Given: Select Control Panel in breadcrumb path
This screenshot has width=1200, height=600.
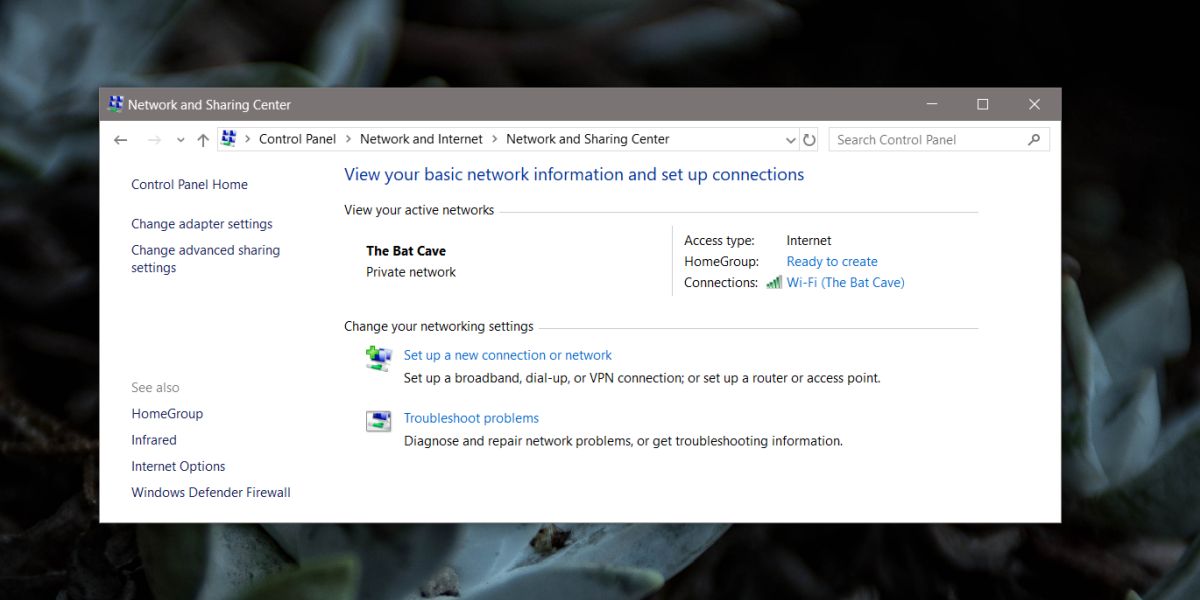Looking at the screenshot, I should tap(297, 139).
